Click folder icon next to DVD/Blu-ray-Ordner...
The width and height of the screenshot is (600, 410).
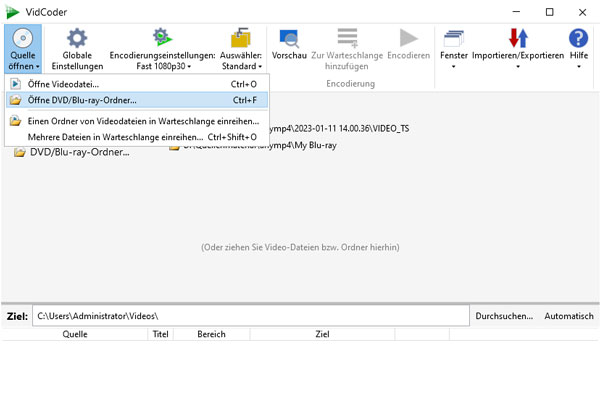20,152
